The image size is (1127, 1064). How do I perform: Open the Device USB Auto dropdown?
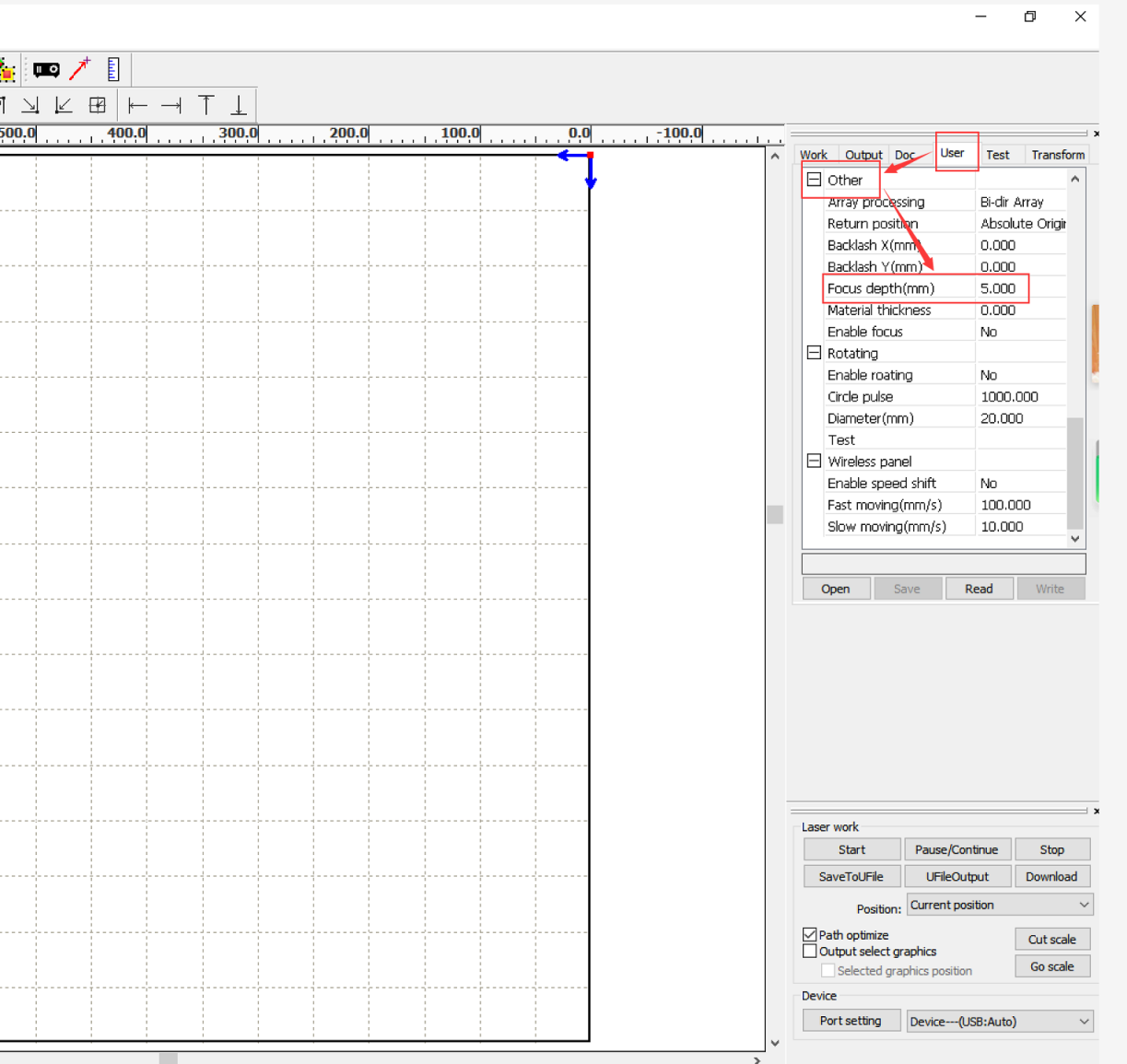(x=999, y=1022)
